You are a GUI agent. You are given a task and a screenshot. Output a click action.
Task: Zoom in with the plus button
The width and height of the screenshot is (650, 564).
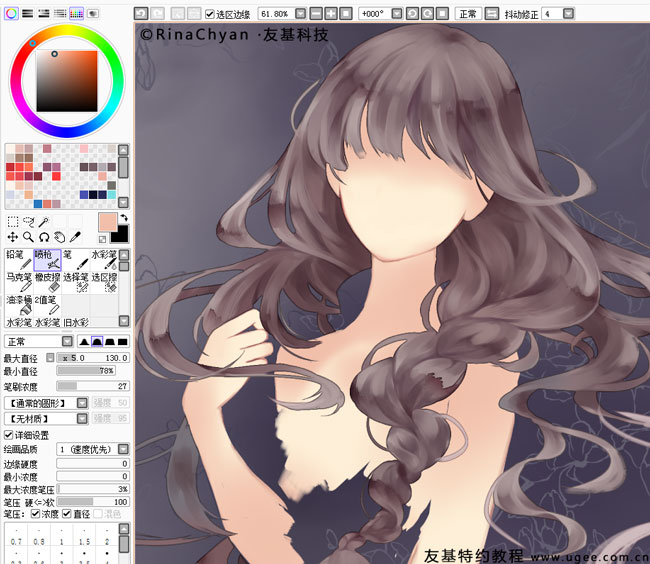331,14
